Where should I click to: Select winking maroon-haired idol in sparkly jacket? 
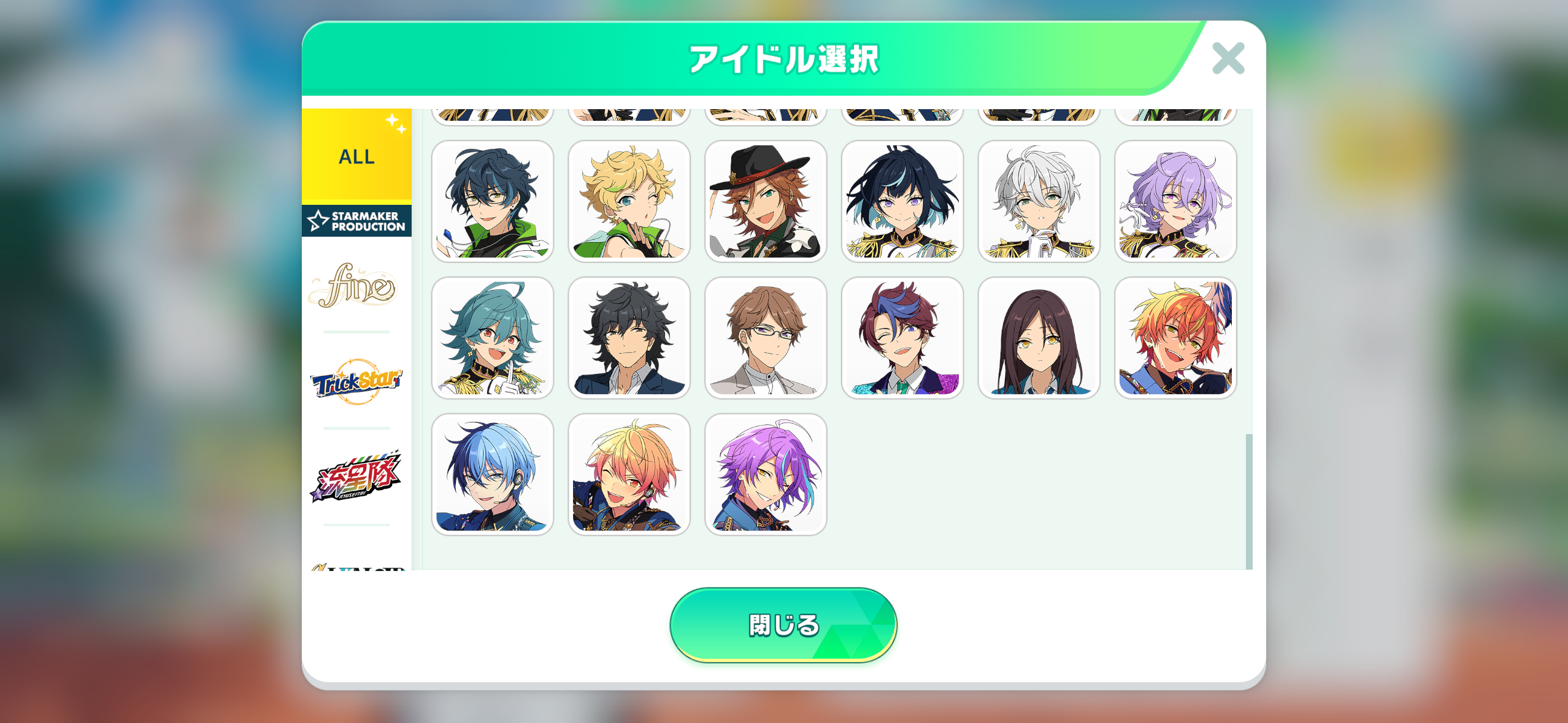[x=902, y=338]
